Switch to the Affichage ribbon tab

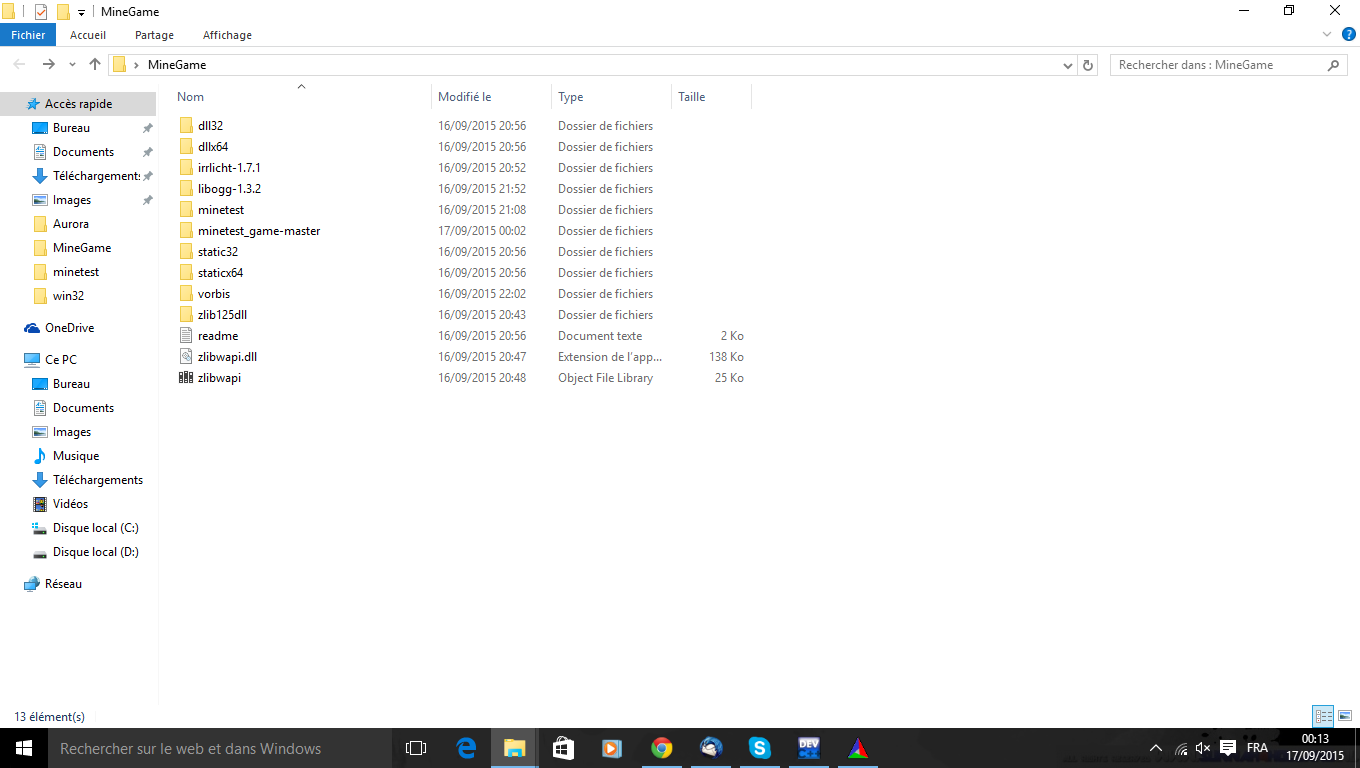(x=227, y=35)
